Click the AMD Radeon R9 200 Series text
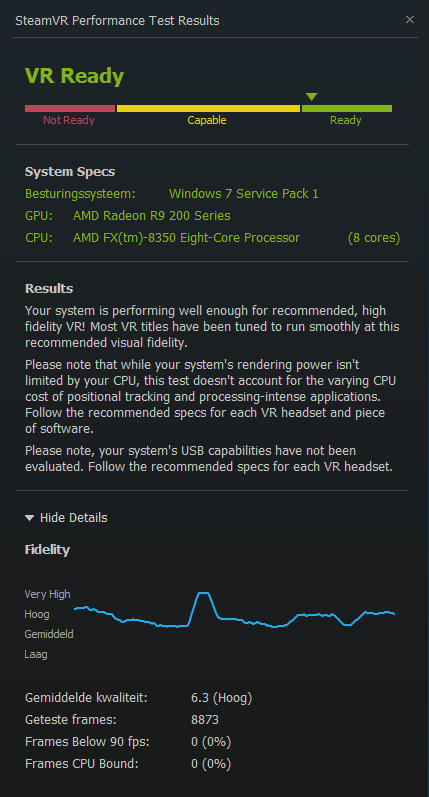The height and width of the screenshot is (797, 429). (x=151, y=216)
